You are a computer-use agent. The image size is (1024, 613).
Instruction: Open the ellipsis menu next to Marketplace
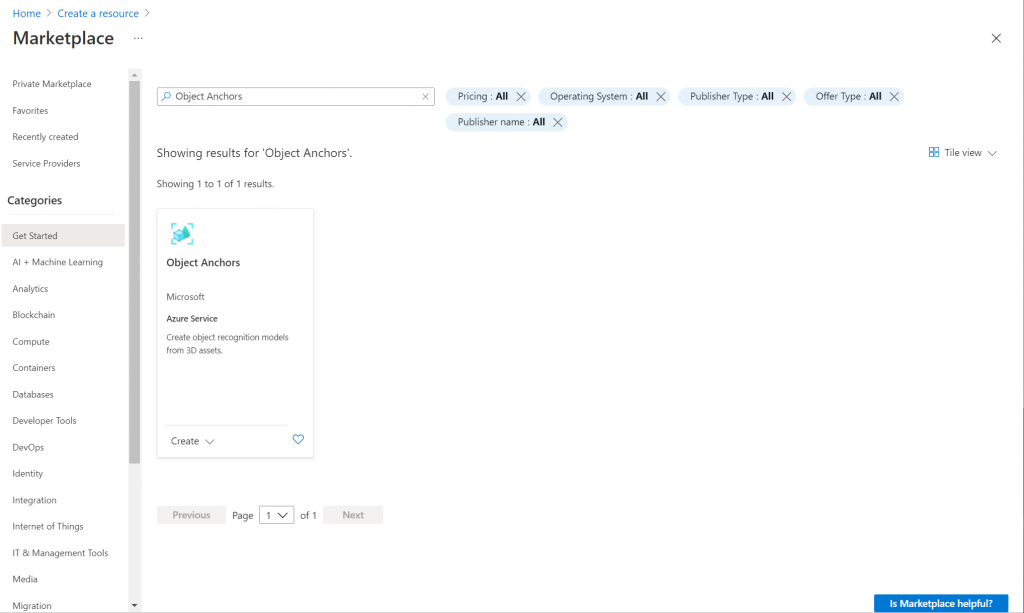(x=137, y=39)
